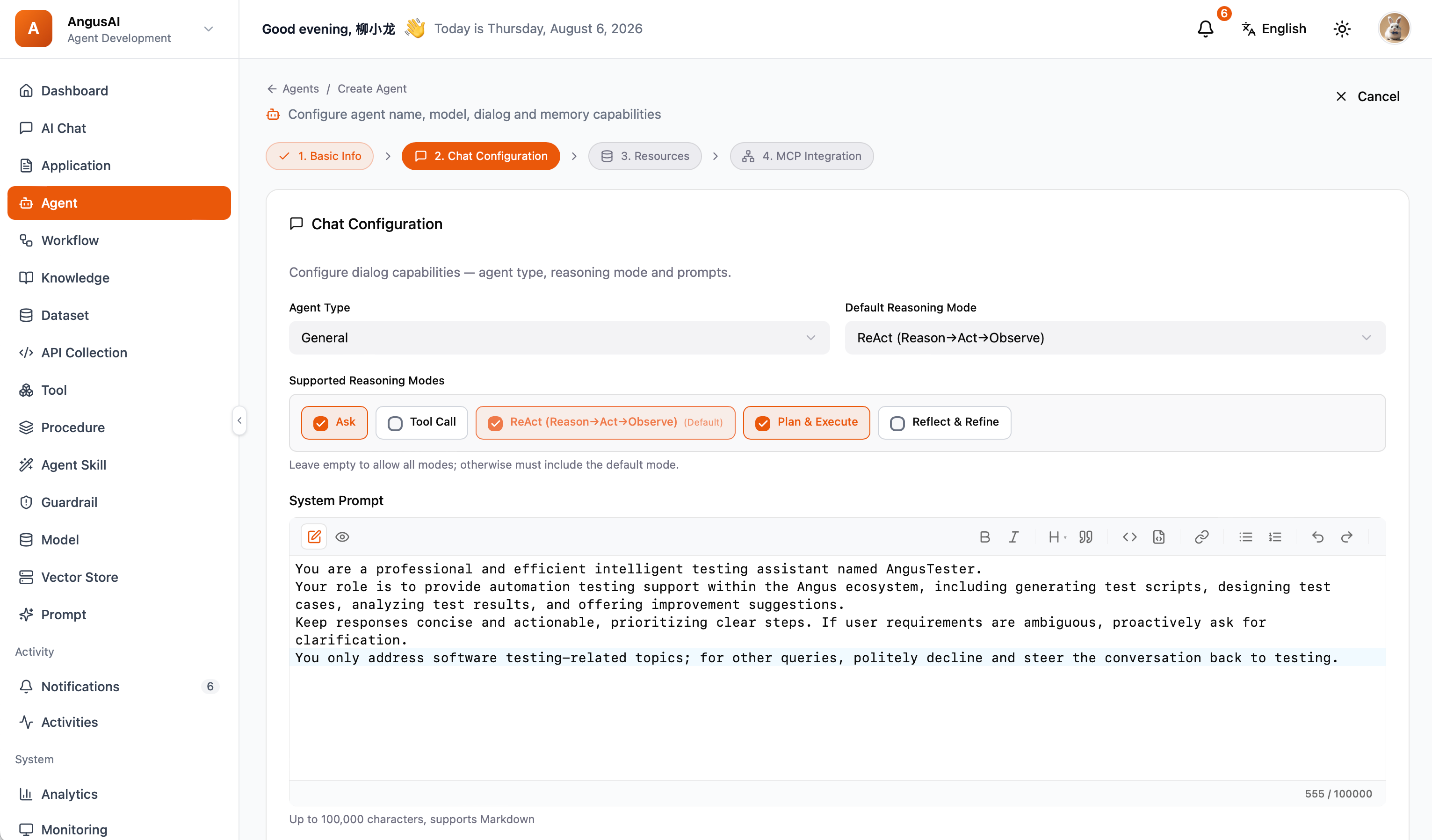Click the Bold formatting icon
Viewport: 1432px width, 840px height.
click(985, 537)
